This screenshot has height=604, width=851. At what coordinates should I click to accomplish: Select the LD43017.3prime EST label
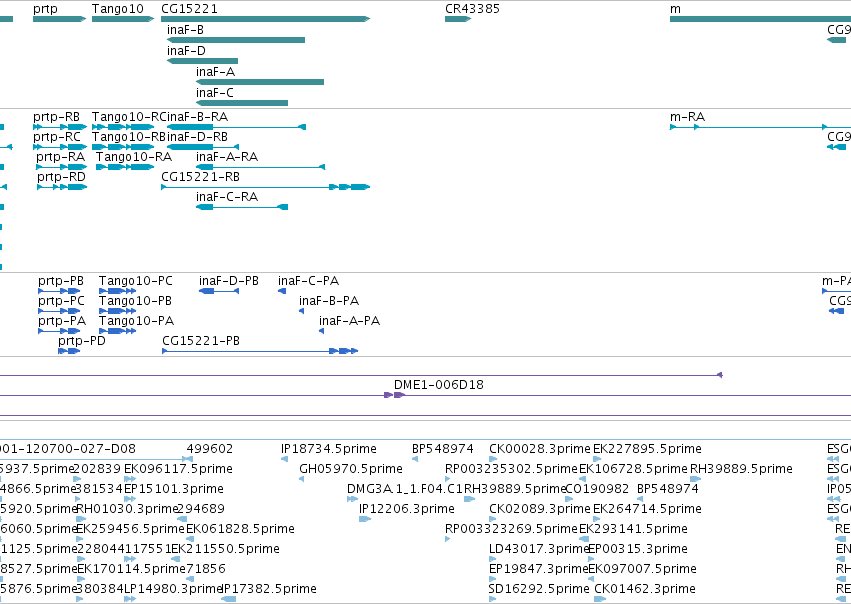539,549
